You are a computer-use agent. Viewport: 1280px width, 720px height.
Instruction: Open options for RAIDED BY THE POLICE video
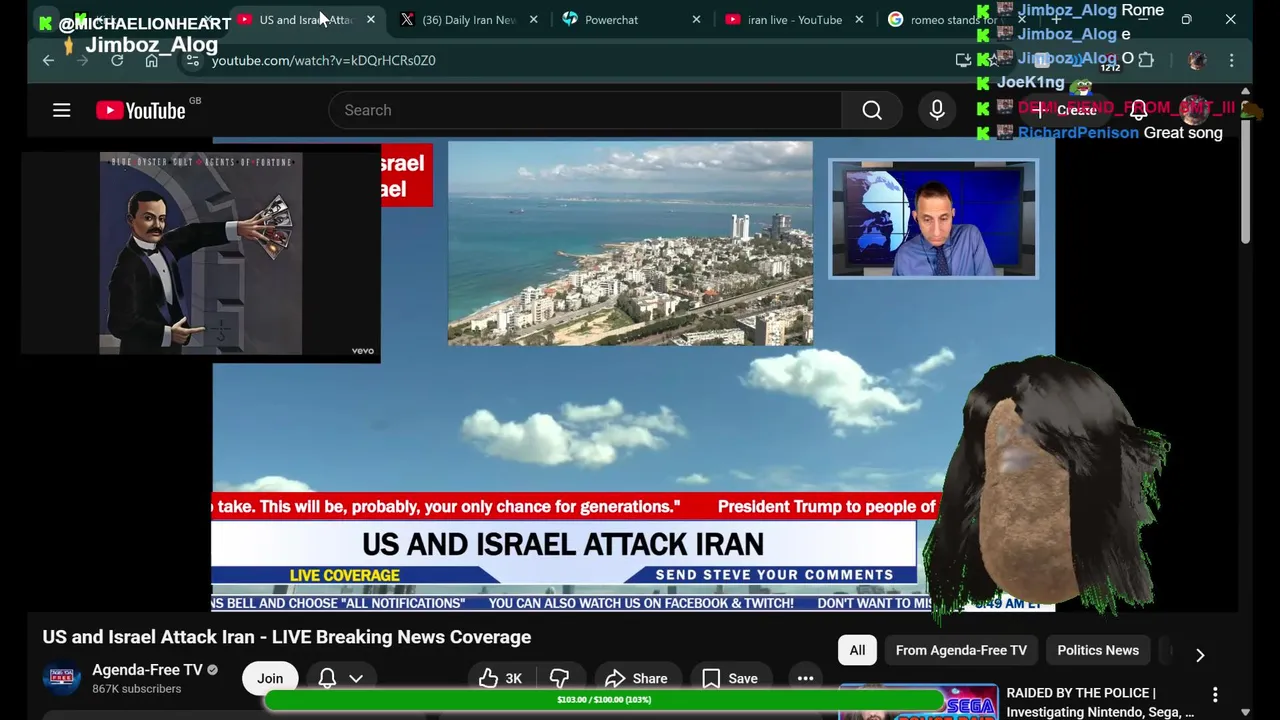click(1215, 694)
